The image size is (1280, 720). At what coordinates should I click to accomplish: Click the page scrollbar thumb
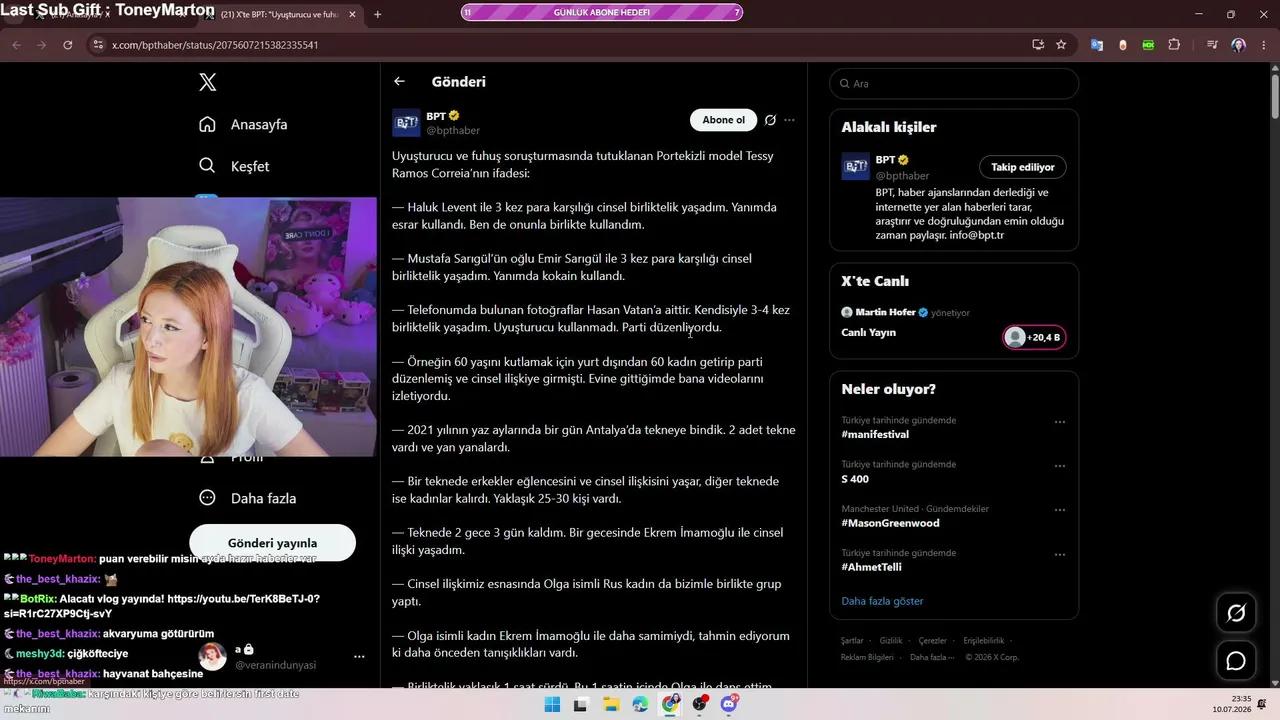1274,96
